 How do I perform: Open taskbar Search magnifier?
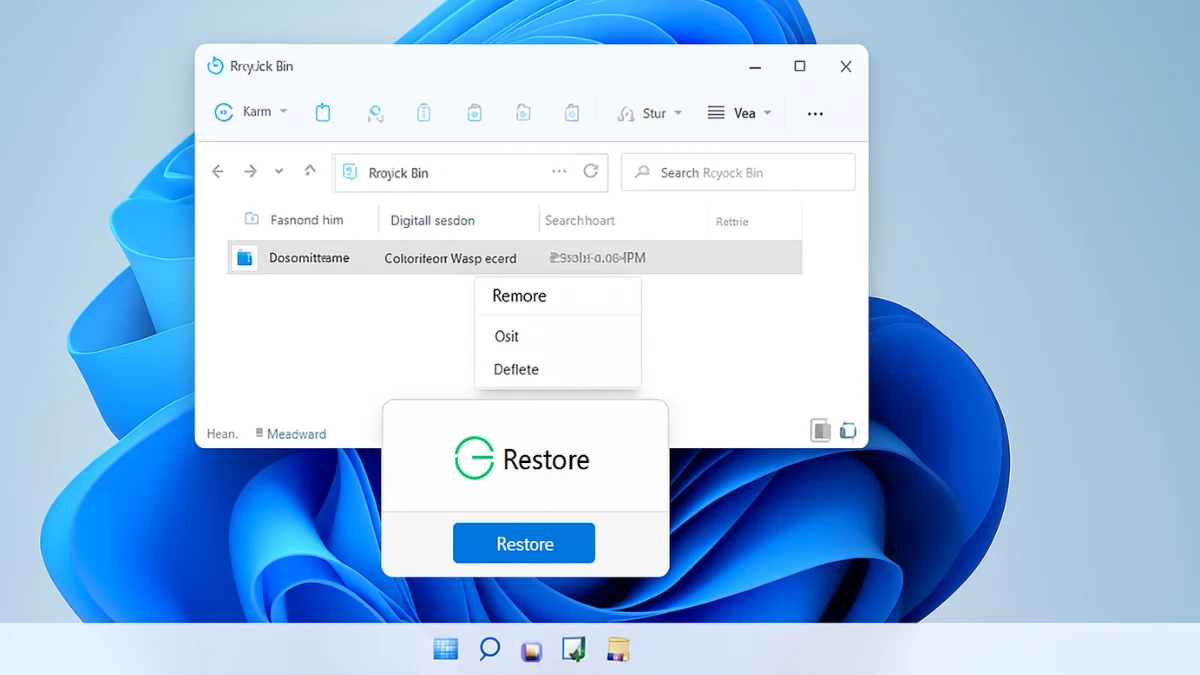(489, 649)
